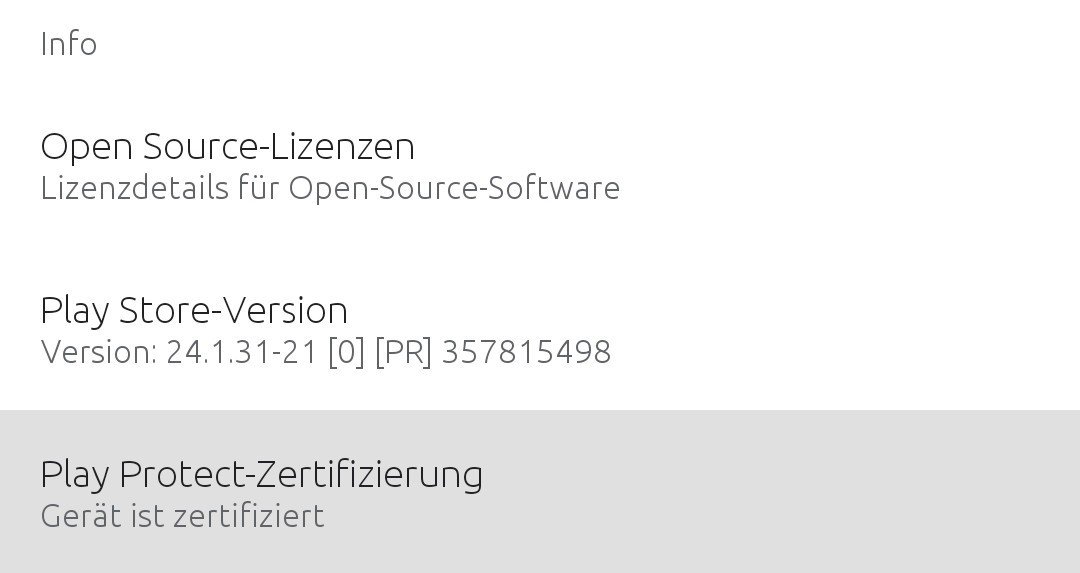Tap 'Gerät ist zertifiziert' status text
The width and height of the screenshot is (1080, 573).
[x=183, y=516]
